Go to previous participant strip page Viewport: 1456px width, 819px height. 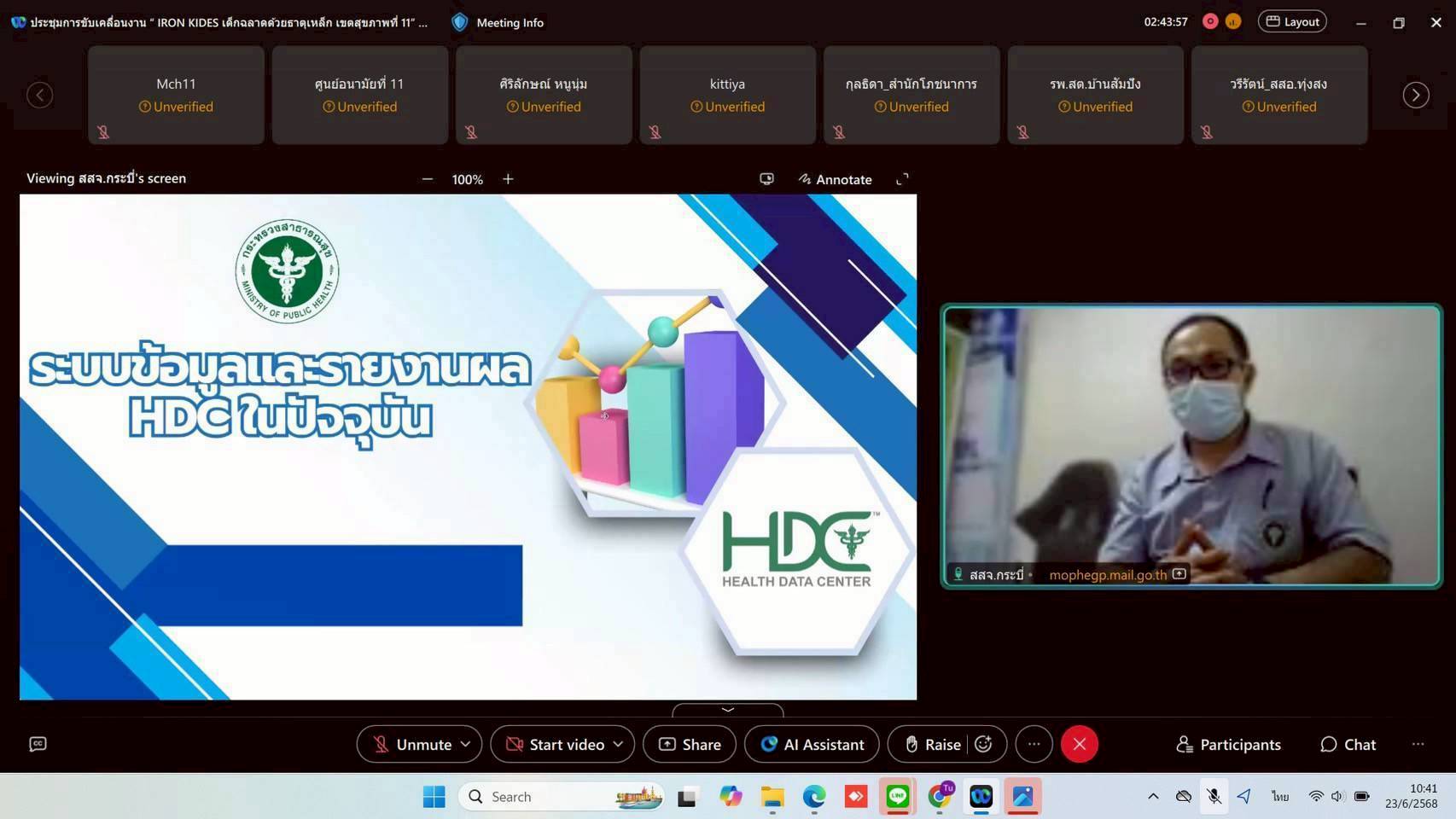[39, 95]
